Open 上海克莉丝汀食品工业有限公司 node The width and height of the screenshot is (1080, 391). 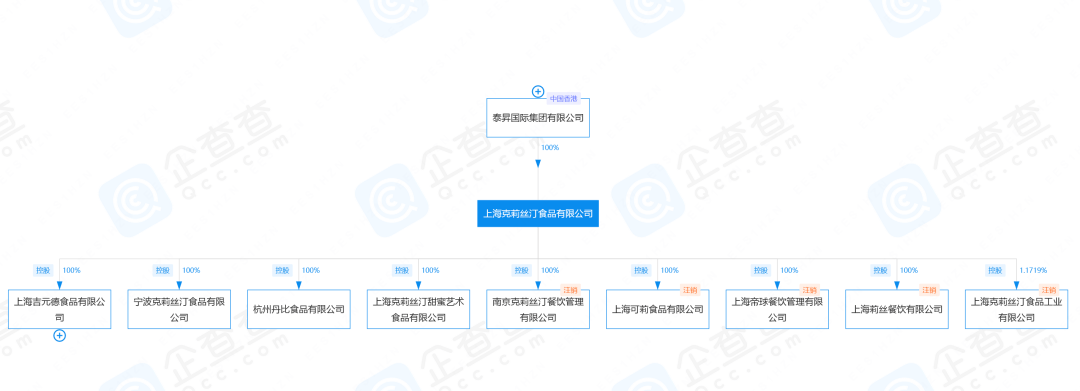(1017, 309)
